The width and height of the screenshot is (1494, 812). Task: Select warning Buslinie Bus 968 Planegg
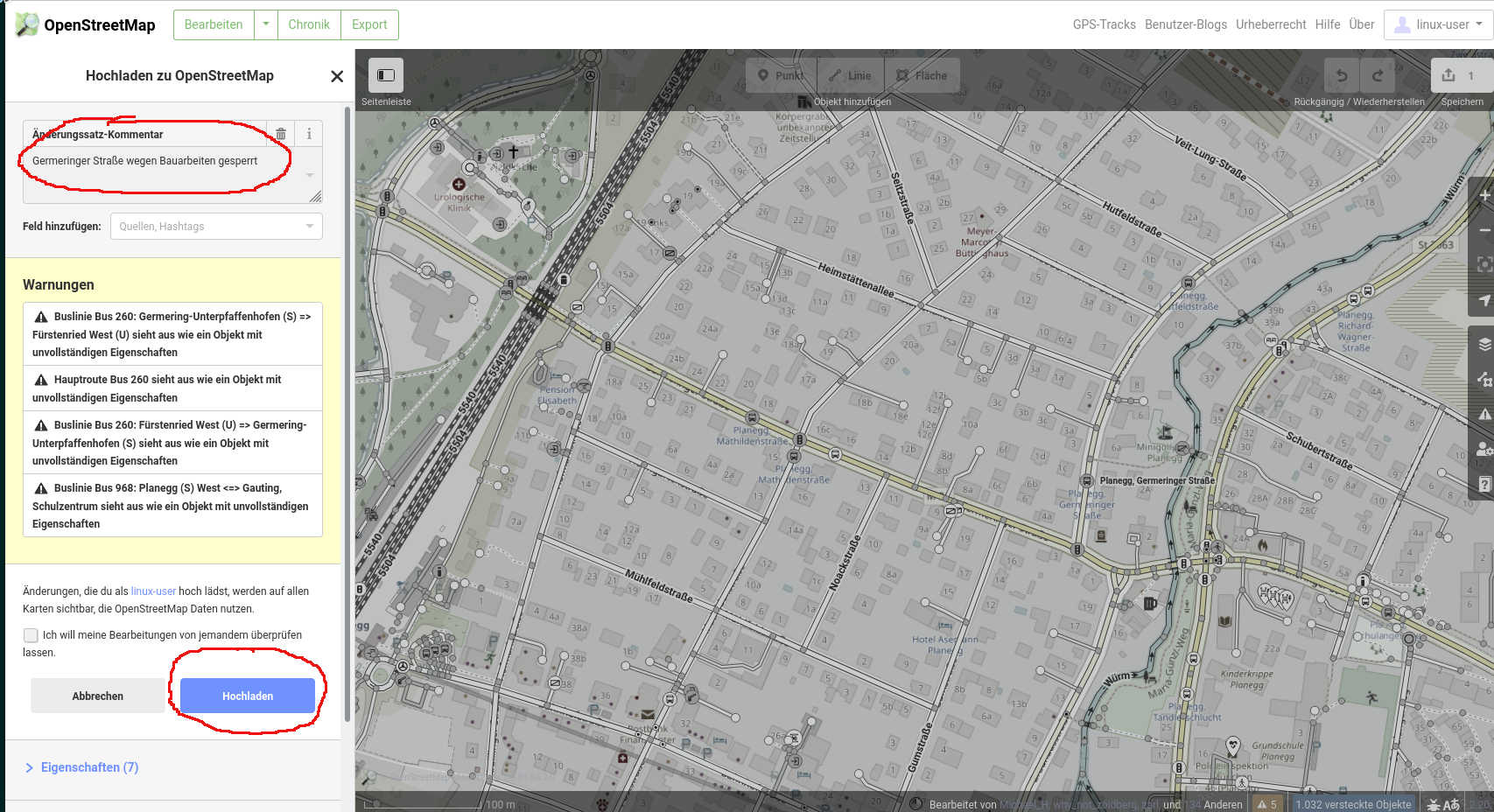[x=172, y=506]
